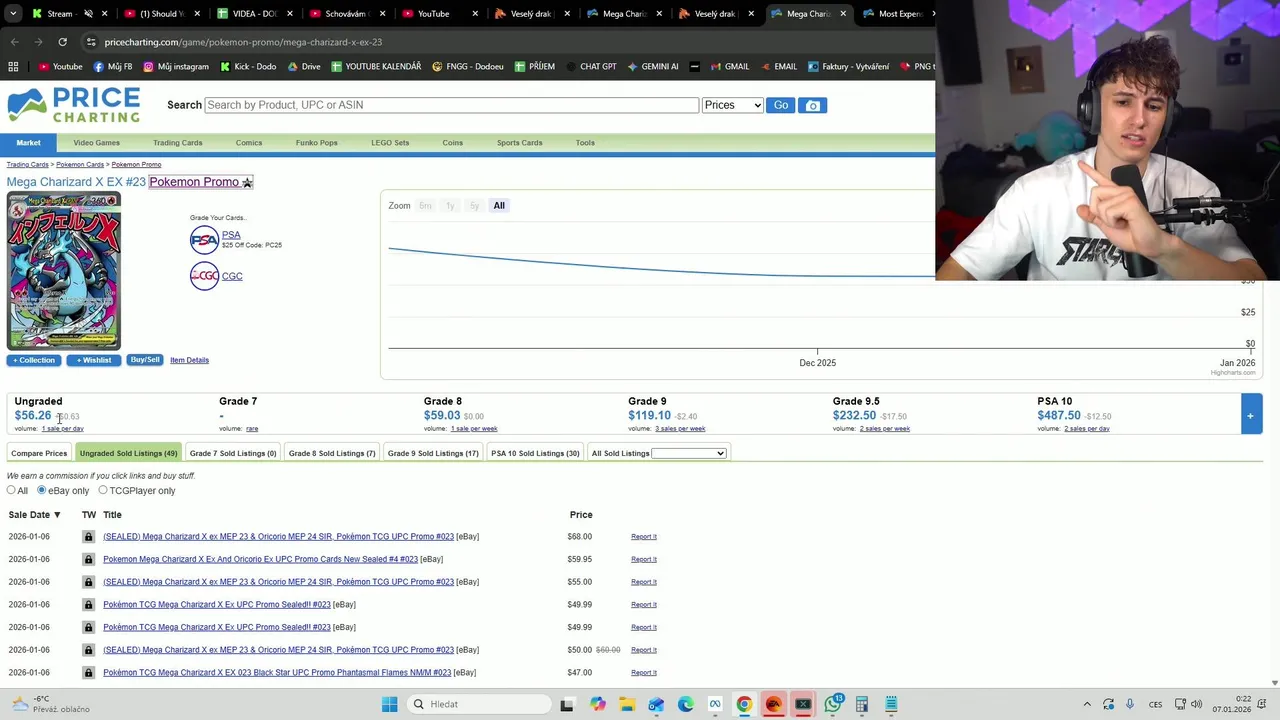Open the Můj FB bookmark
Screen dimensions: 1280x720
[x=113, y=66]
